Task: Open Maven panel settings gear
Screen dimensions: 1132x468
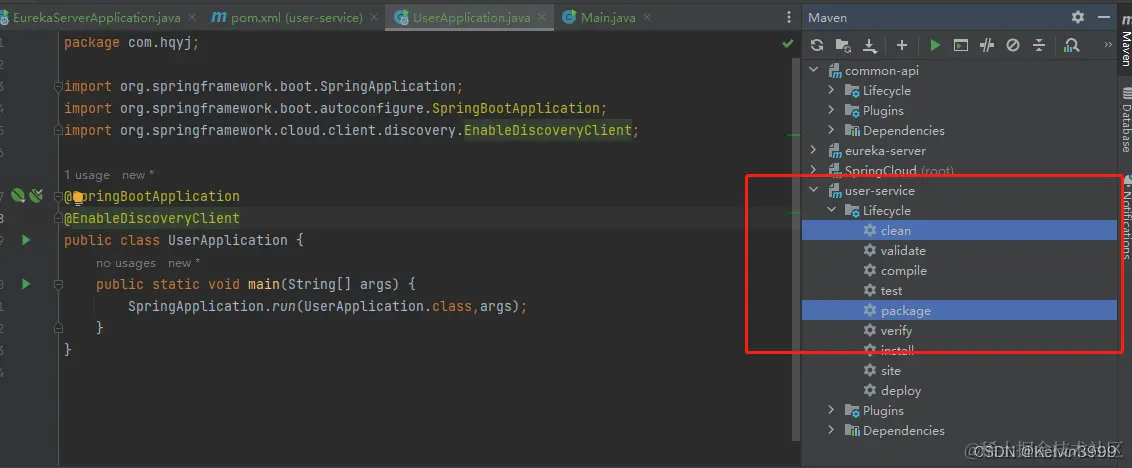Action: [1078, 17]
